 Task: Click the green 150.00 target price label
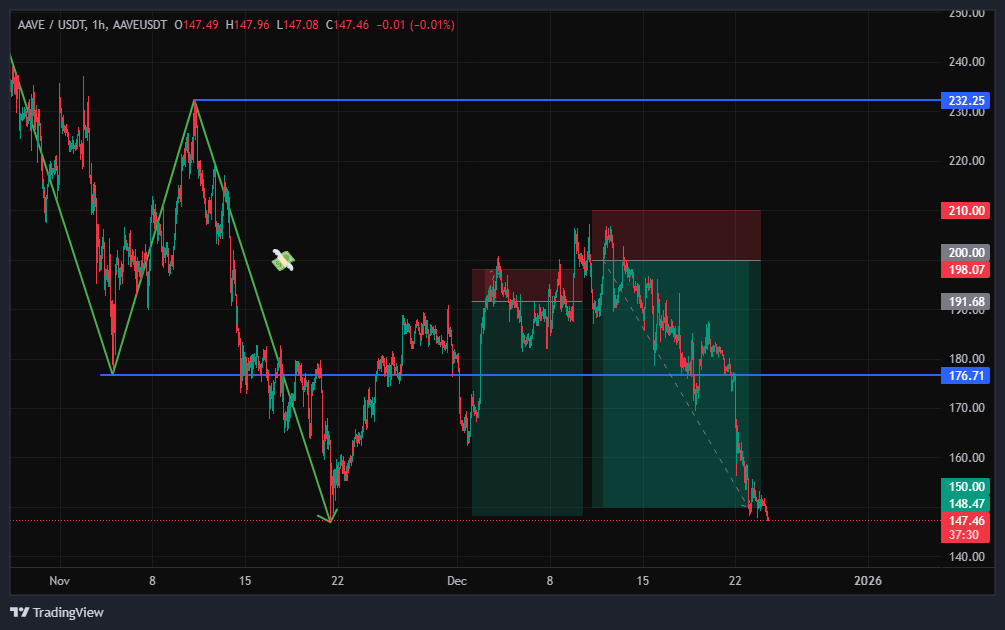965,486
